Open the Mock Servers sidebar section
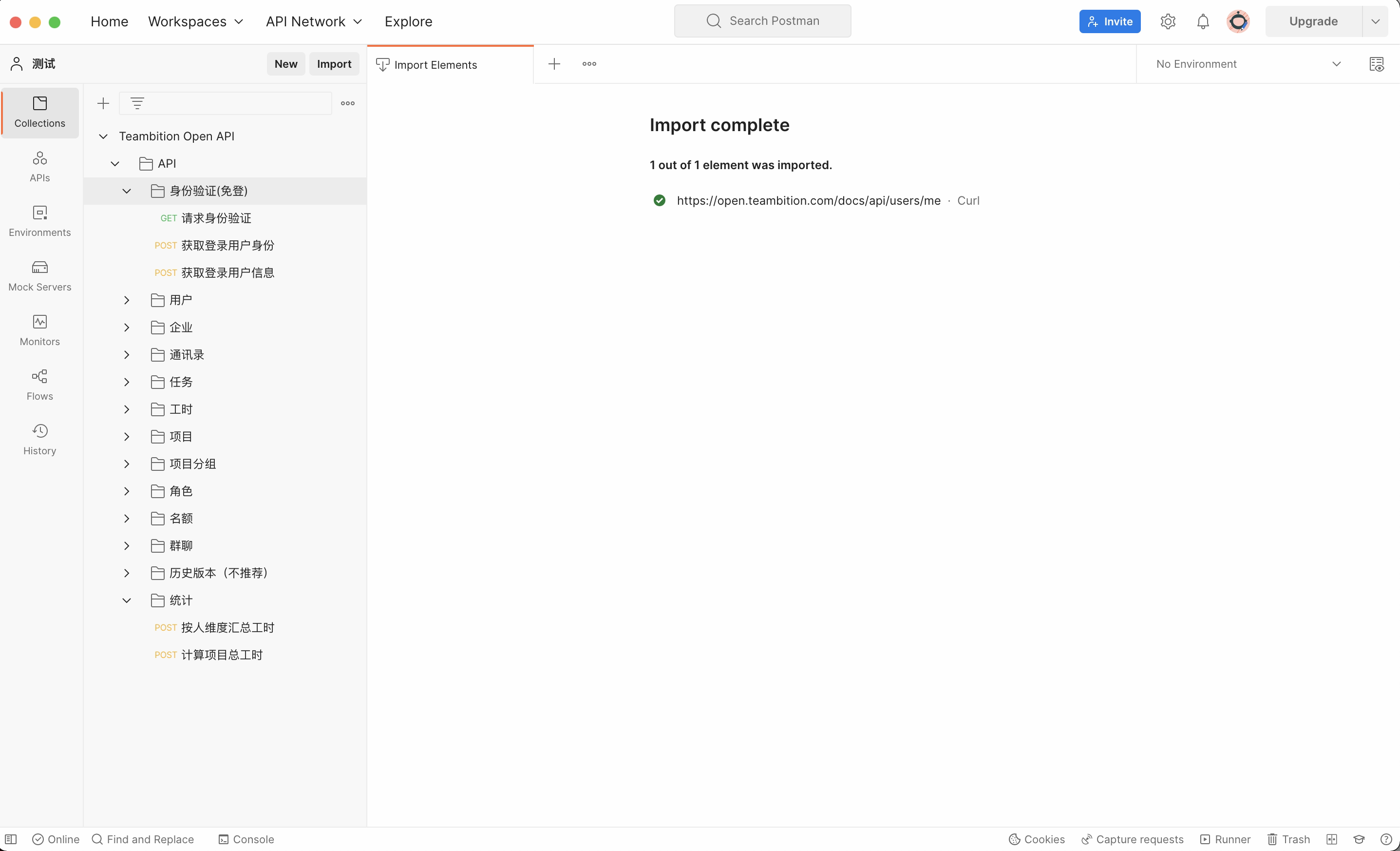1400x851 pixels. pyautogui.click(x=39, y=276)
